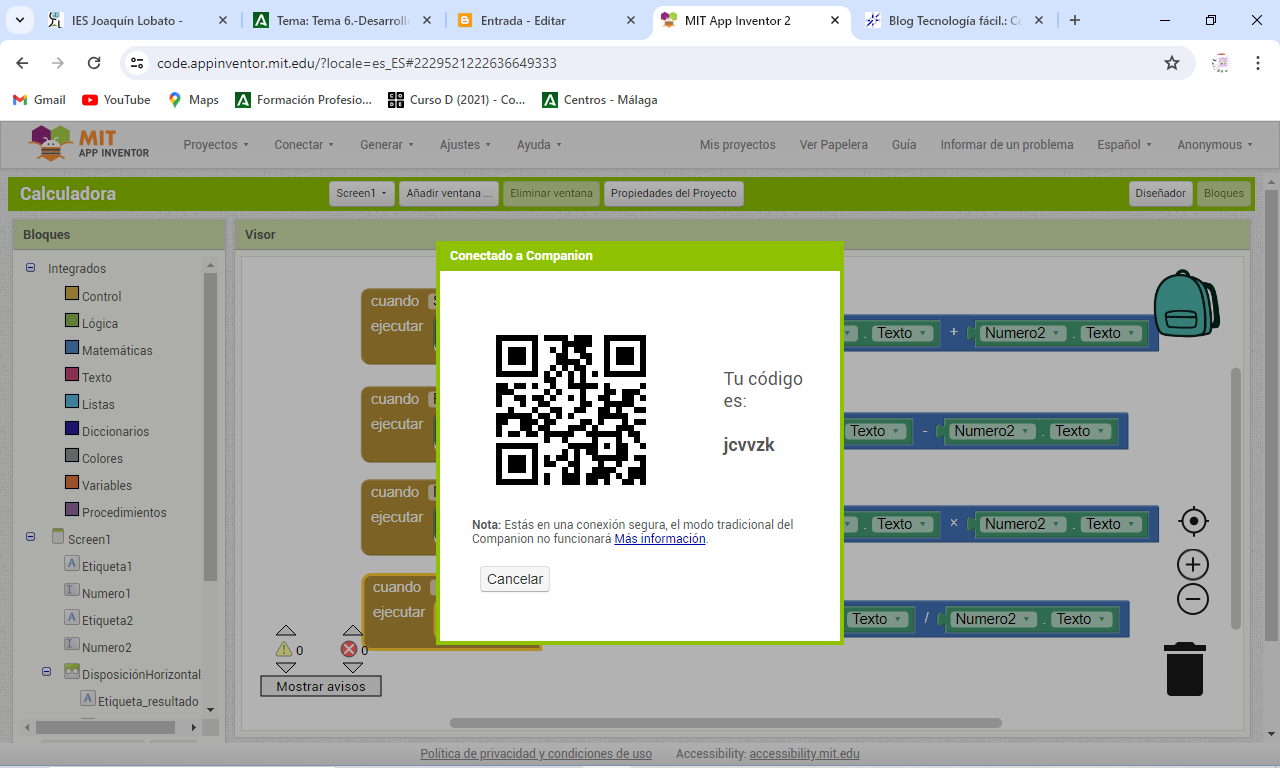Open the Español language dropdown
The height and width of the screenshot is (768, 1280).
(x=1124, y=144)
